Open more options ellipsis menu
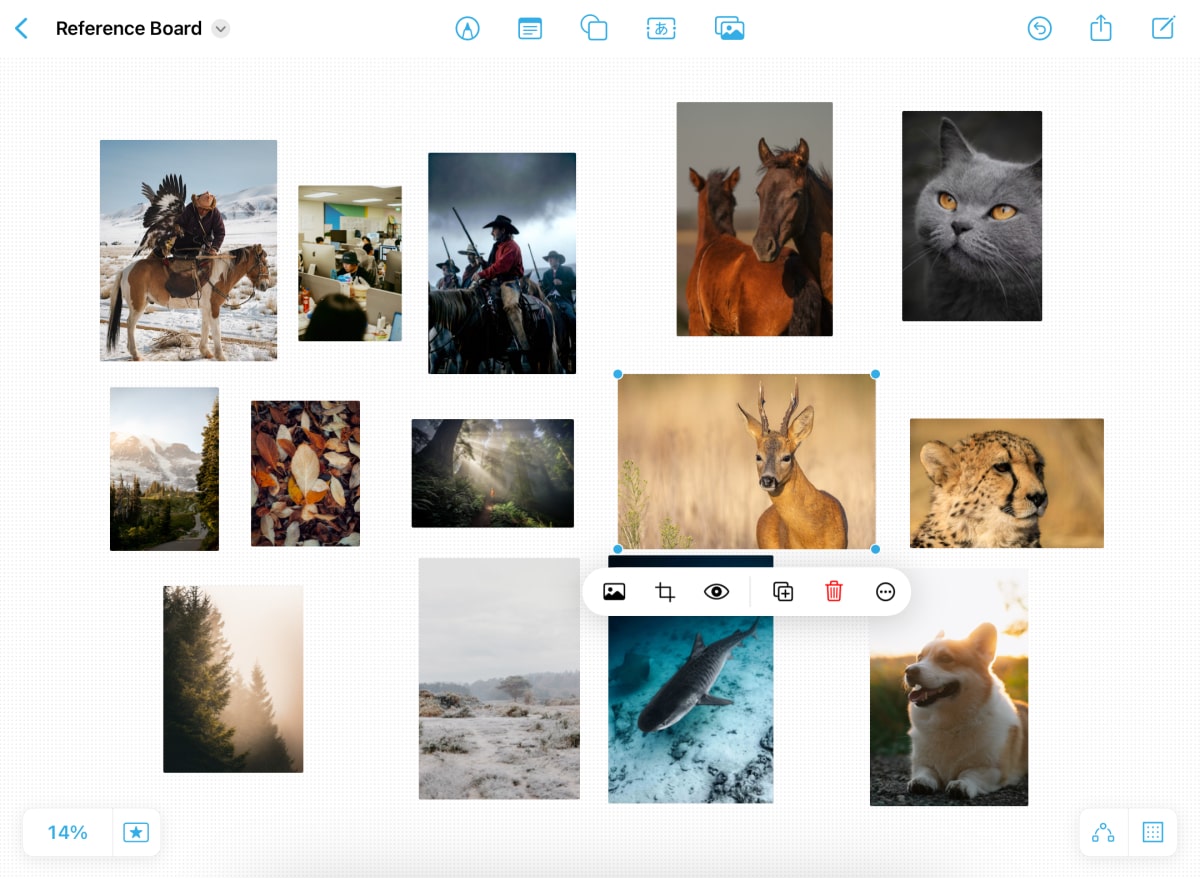Image resolution: width=1200 pixels, height=878 pixels. click(885, 592)
